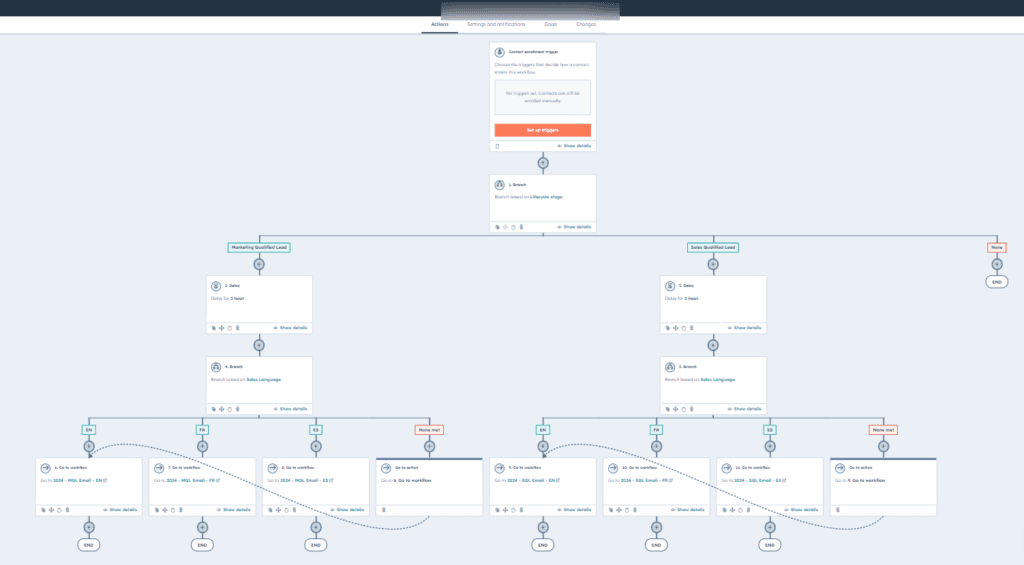
Task: Add action below SQL Email - FR card
Action: point(656,527)
